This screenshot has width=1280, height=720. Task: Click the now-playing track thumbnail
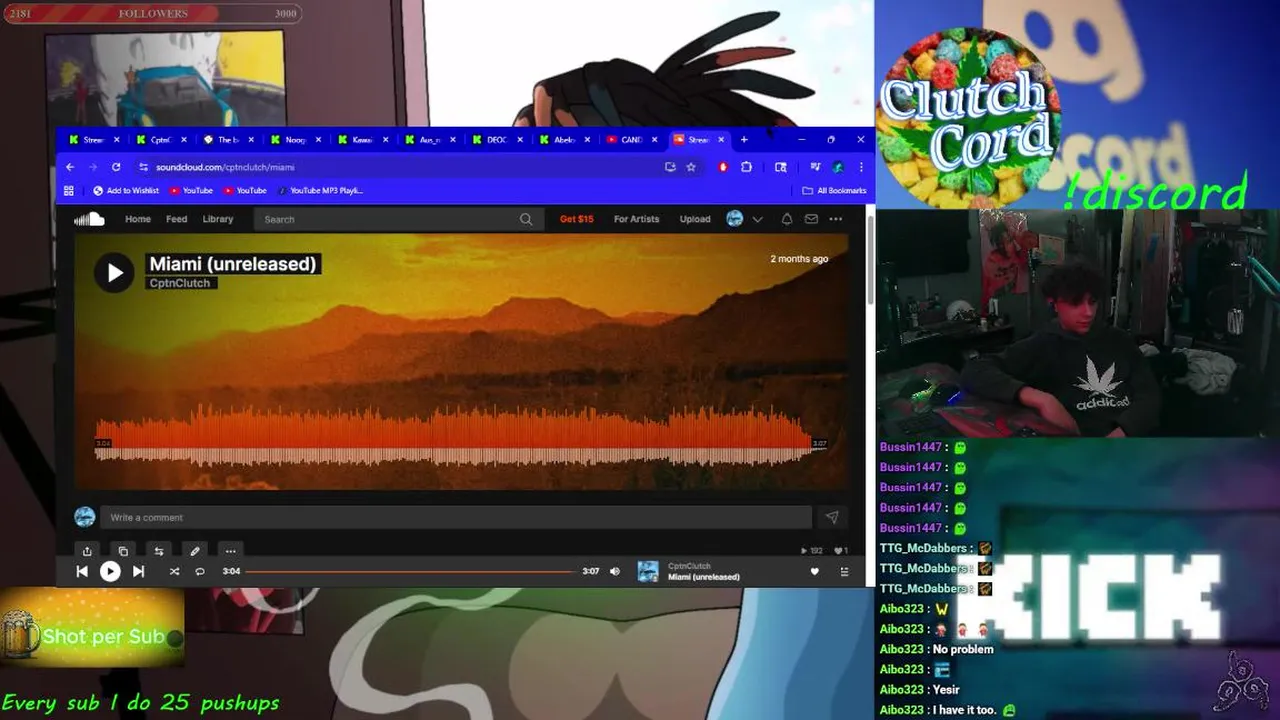(649, 571)
